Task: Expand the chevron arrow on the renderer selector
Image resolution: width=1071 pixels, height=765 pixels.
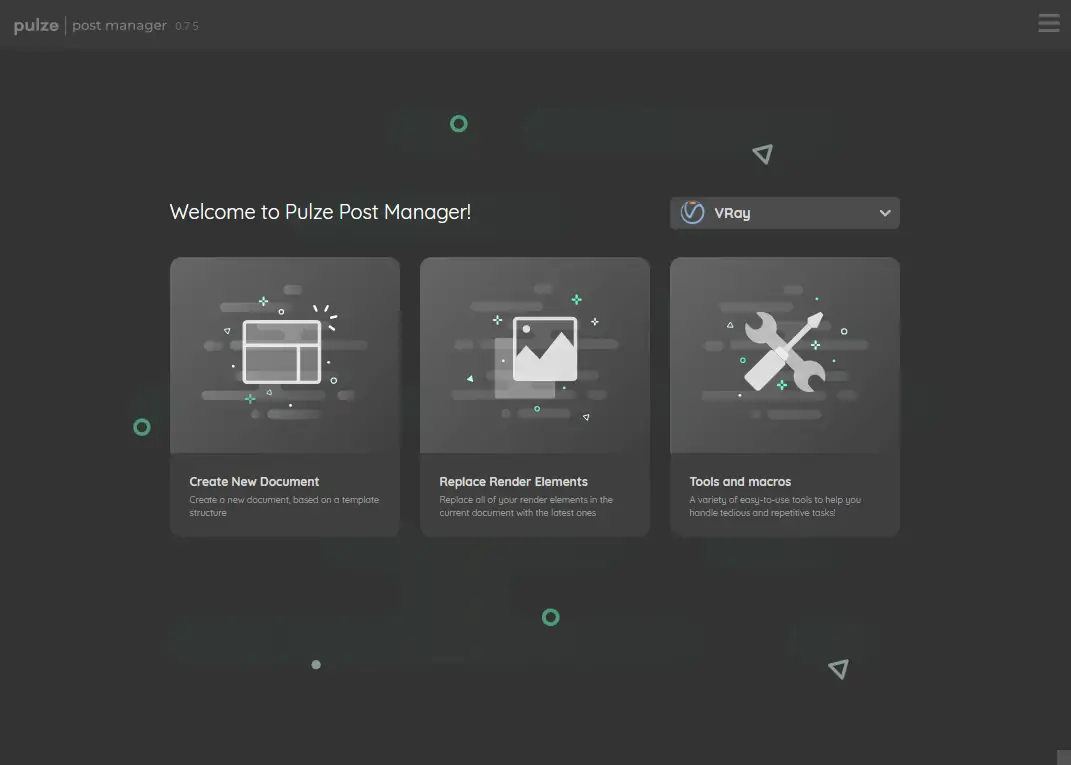Action: coord(884,213)
